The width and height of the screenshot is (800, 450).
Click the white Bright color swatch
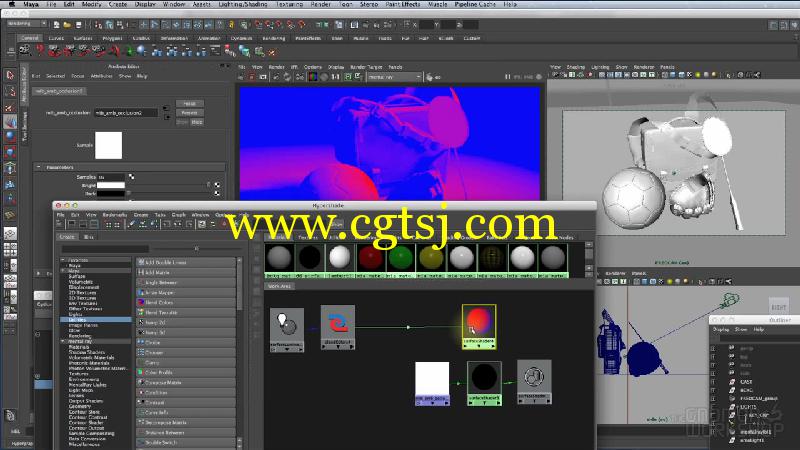coord(111,185)
